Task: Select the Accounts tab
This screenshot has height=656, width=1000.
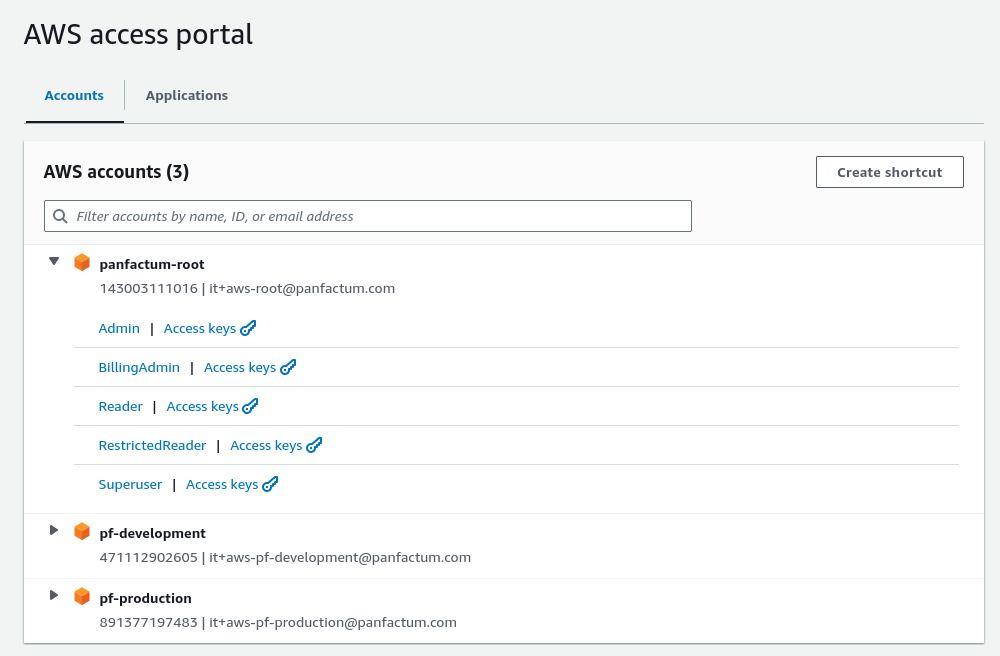Action: click(x=74, y=95)
